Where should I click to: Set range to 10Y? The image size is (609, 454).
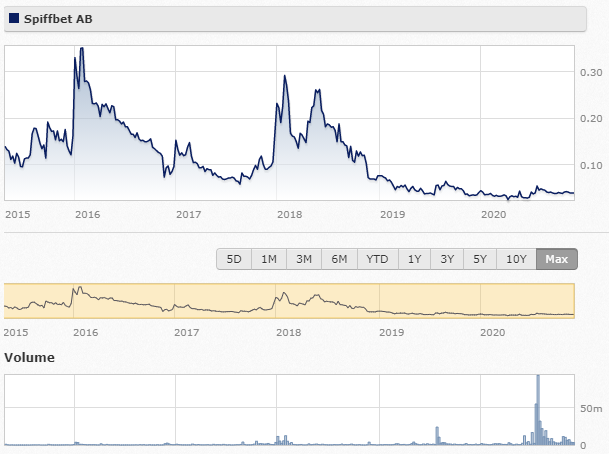[x=516, y=259]
